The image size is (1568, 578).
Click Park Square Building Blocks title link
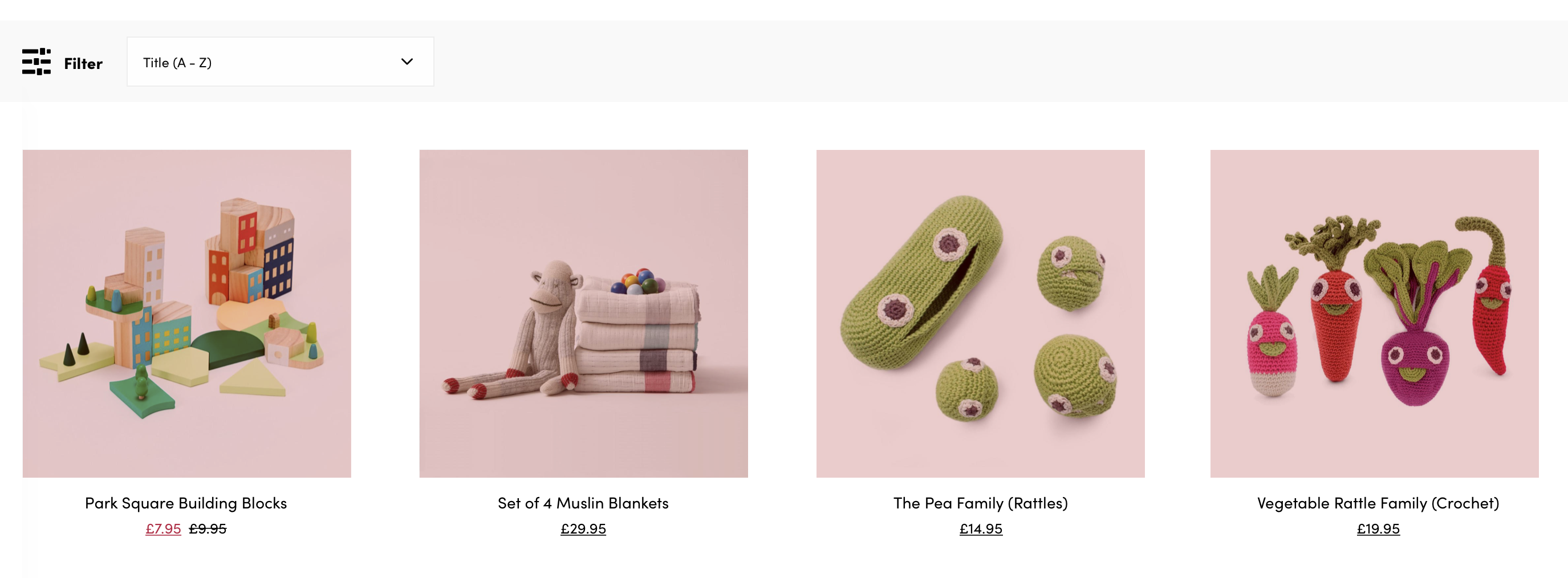coord(186,503)
